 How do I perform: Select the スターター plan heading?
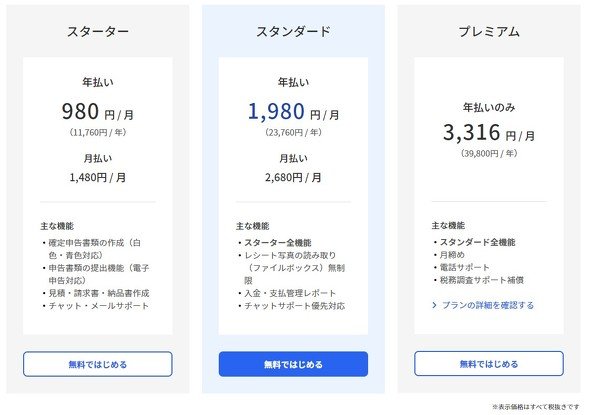98,31
